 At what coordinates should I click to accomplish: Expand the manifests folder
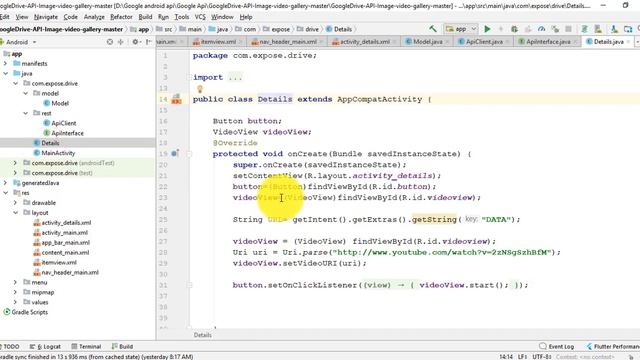click(x=6, y=64)
